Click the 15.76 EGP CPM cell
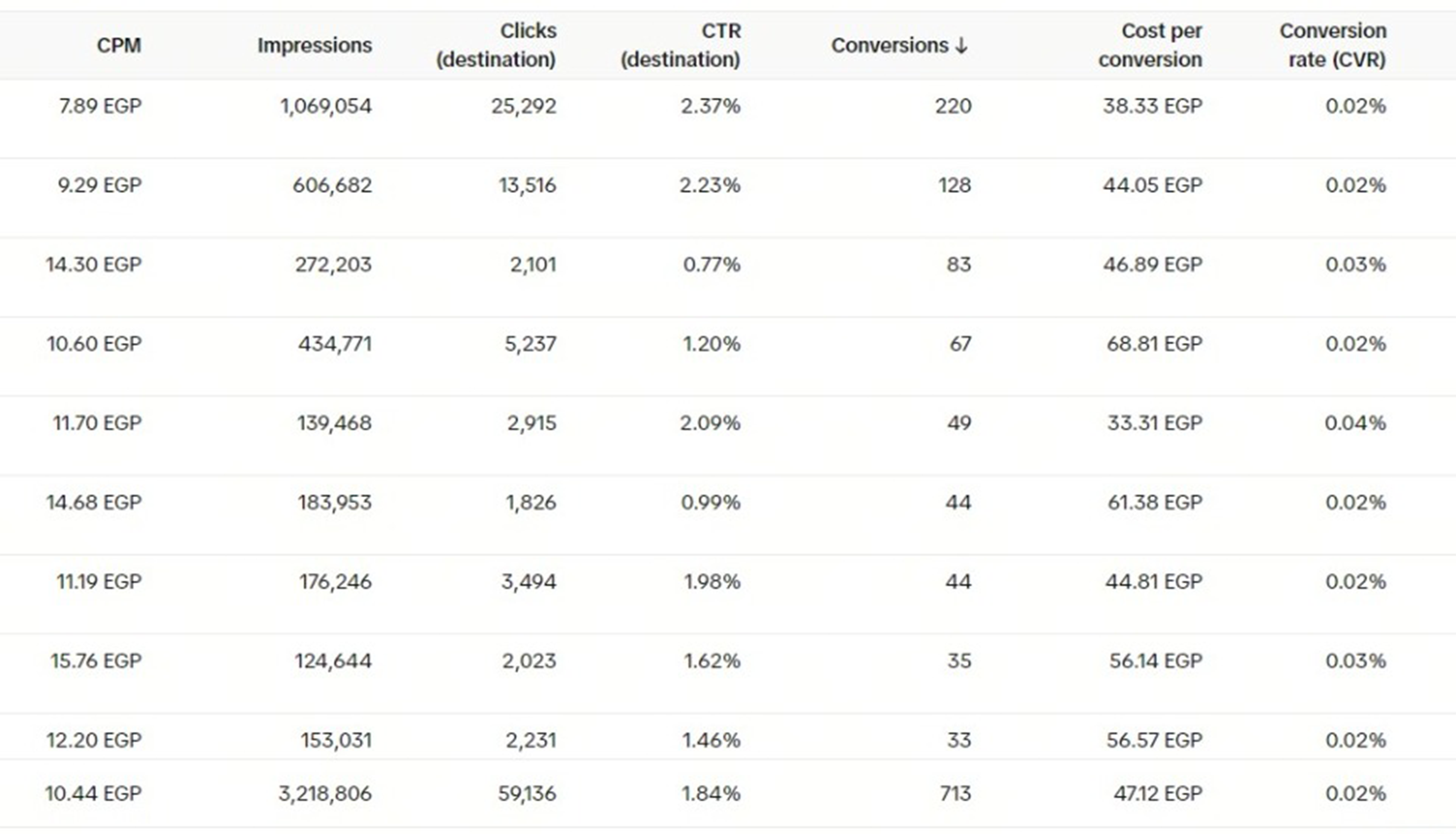Viewport: 1456px width, 834px height. [x=95, y=661]
